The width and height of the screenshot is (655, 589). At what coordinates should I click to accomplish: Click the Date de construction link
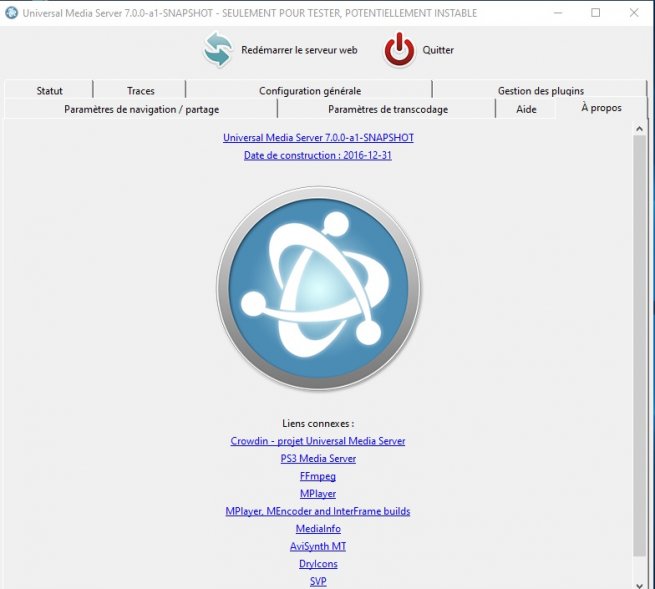pos(318,155)
